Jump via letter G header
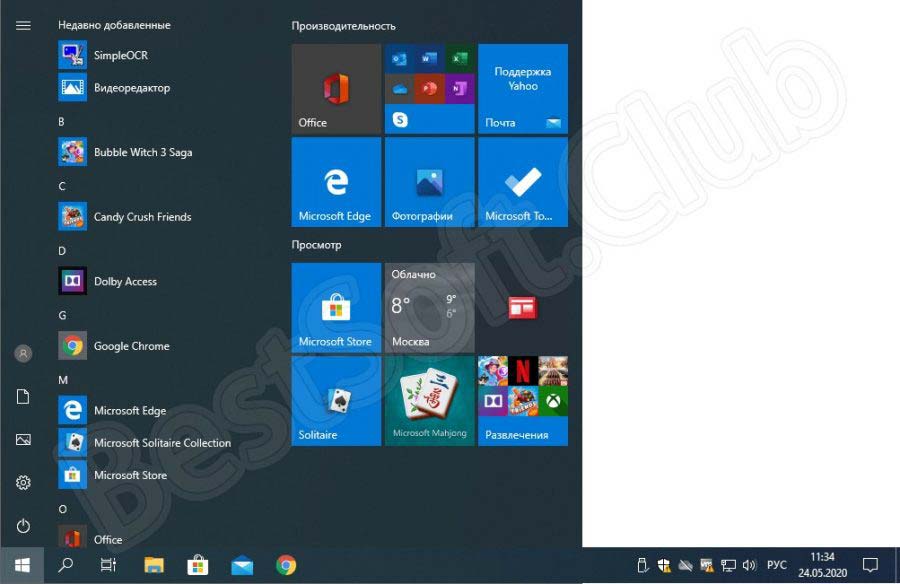This screenshot has height=584, width=900. 62,315
